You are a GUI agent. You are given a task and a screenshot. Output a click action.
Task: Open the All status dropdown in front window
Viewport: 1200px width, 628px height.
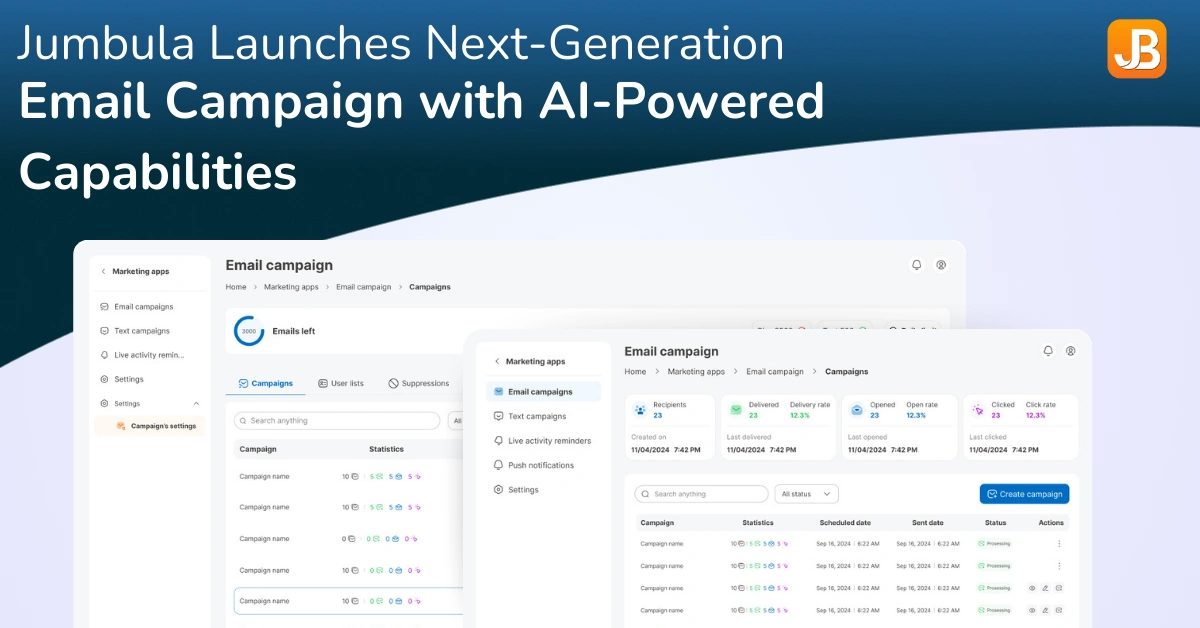(x=806, y=494)
